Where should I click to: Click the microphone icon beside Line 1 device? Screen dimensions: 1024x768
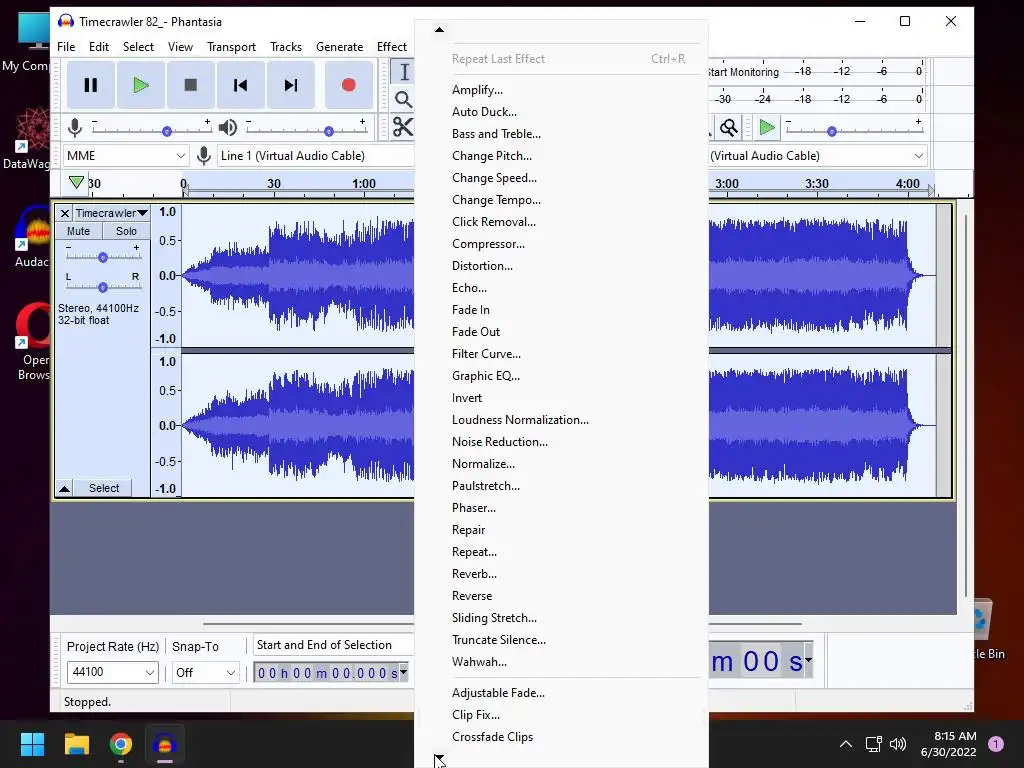tap(204, 155)
